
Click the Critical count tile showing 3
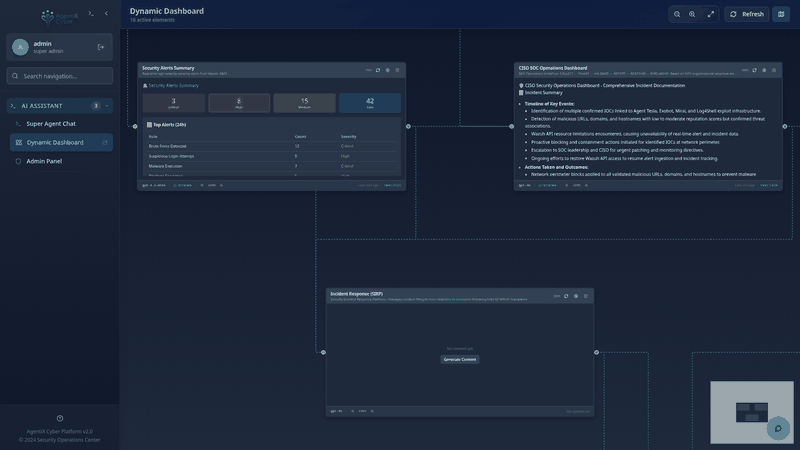173,103
